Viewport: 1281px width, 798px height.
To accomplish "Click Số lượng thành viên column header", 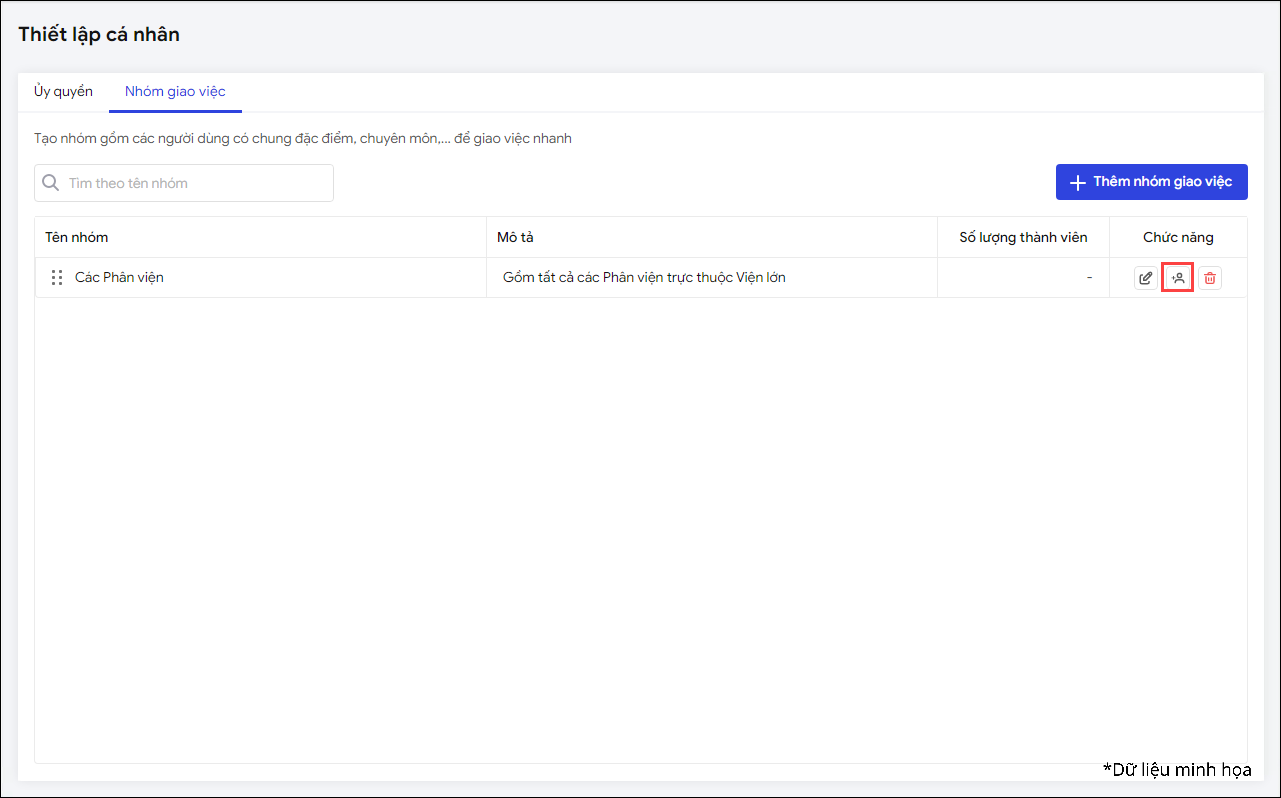I will 1023,237.
